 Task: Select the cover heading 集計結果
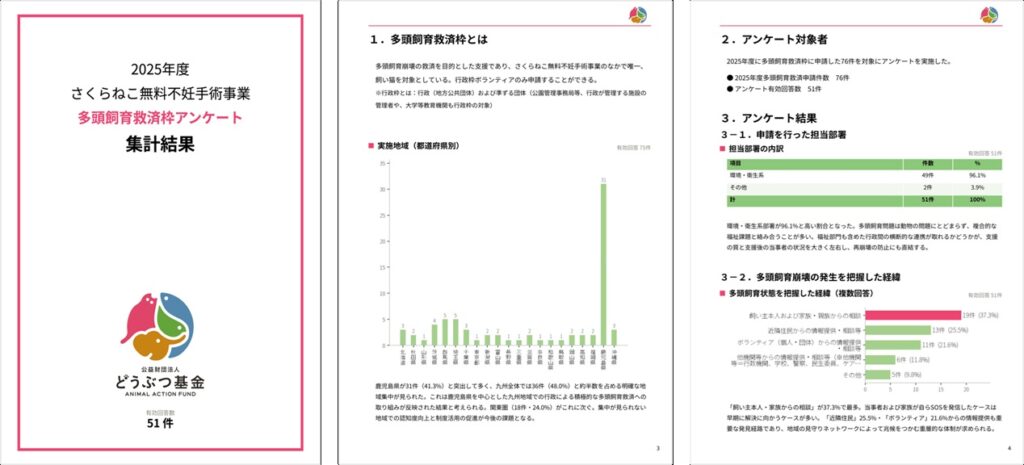coord(160,144)
